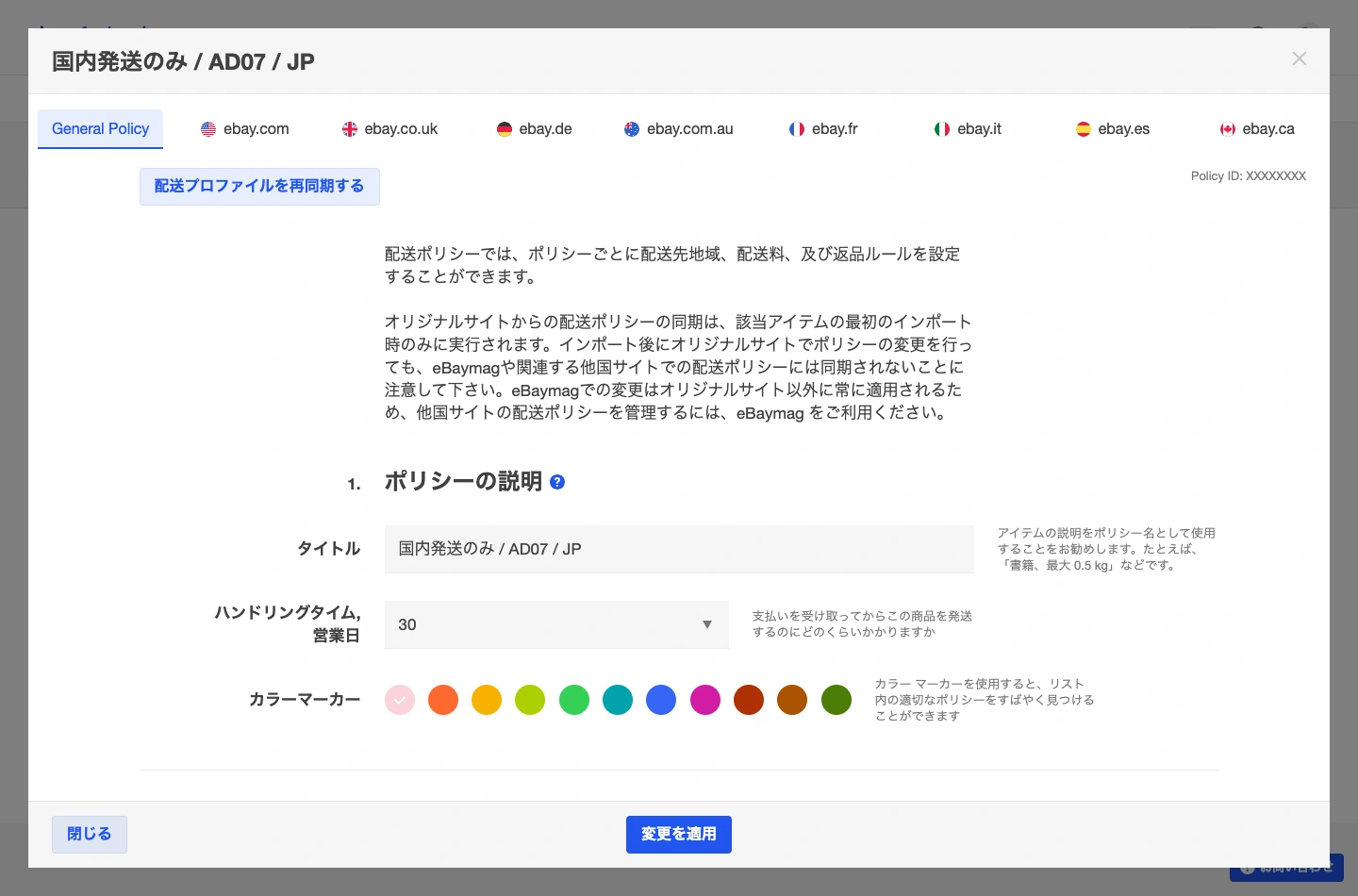This screenshot has height=896, width=1358.
Task: Click the 閉じる button
Action: click(90, 835)
